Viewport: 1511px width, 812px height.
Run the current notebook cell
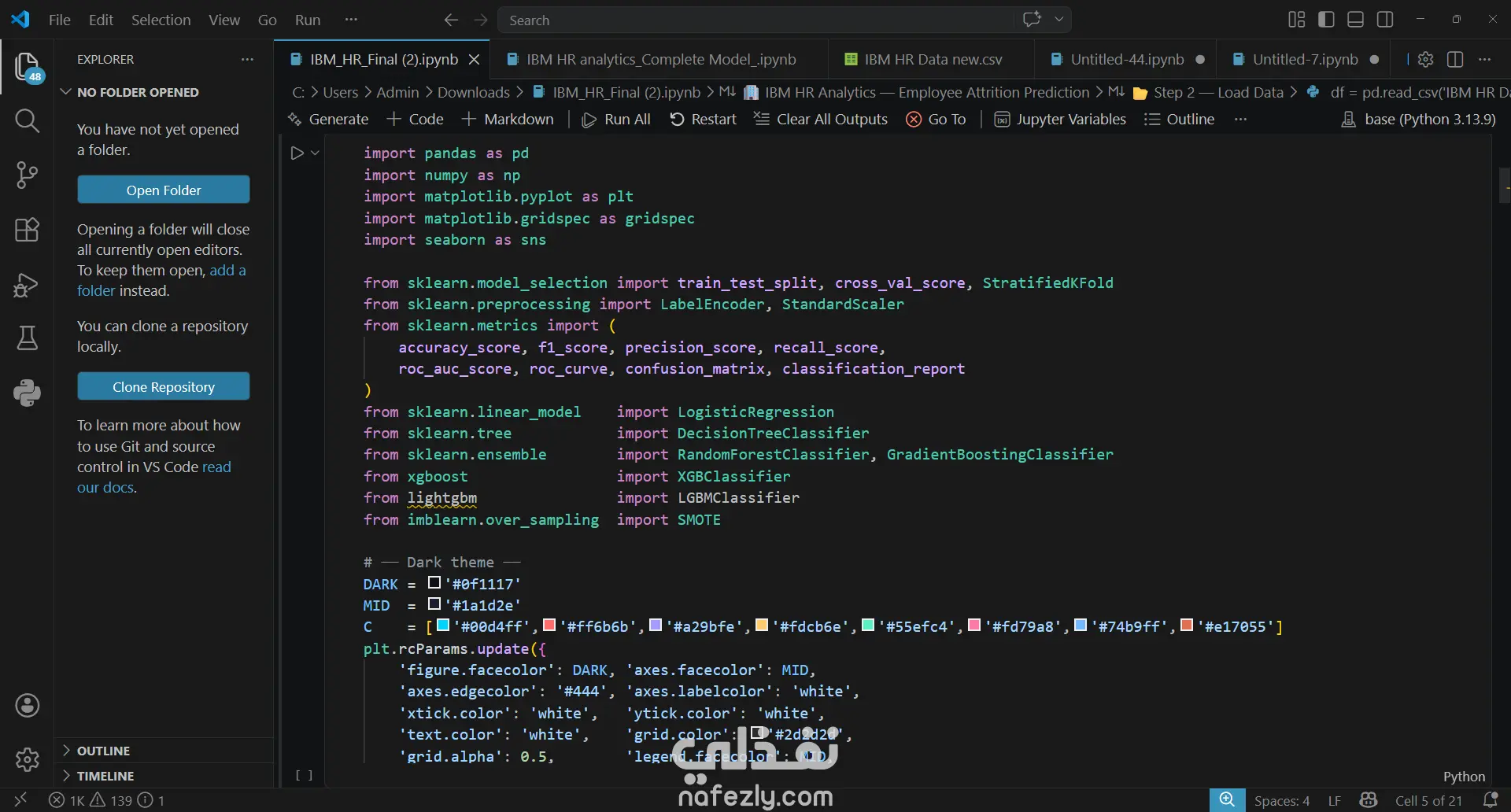(x=297, y=153)
